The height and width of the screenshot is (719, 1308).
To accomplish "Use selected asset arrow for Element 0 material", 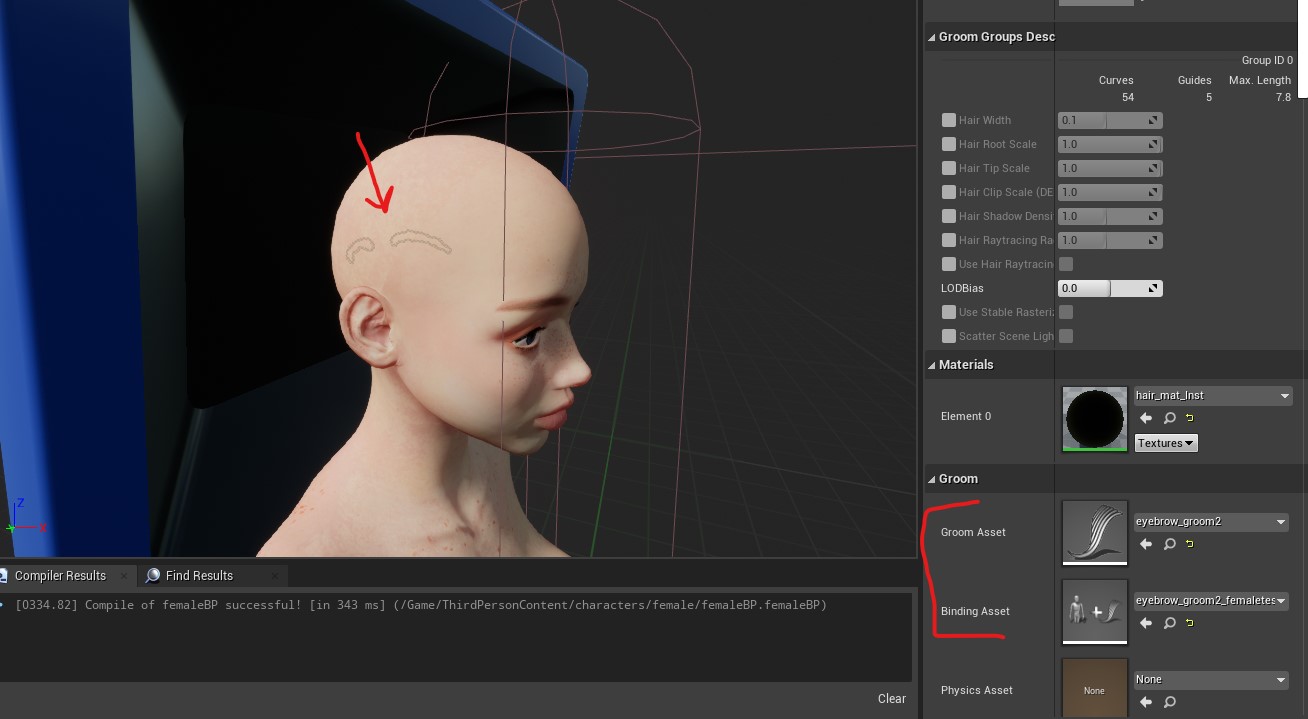I will [1146, 418].
